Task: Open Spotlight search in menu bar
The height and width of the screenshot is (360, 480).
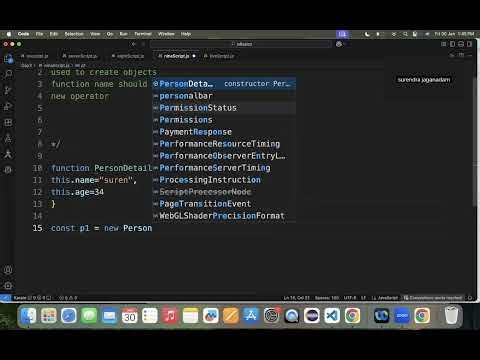Action: click(405, 34)
